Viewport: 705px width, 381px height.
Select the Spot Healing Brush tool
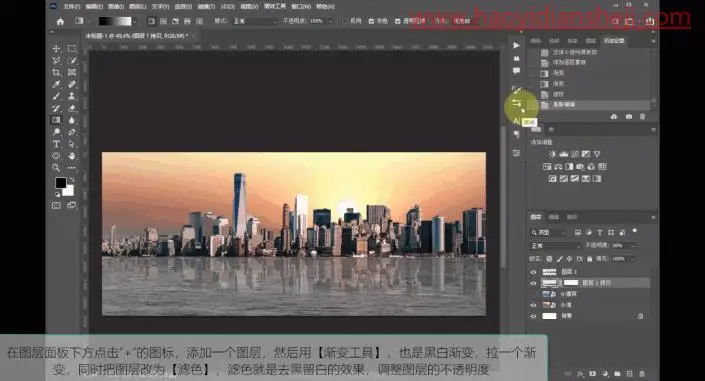(x=72, y=84)
